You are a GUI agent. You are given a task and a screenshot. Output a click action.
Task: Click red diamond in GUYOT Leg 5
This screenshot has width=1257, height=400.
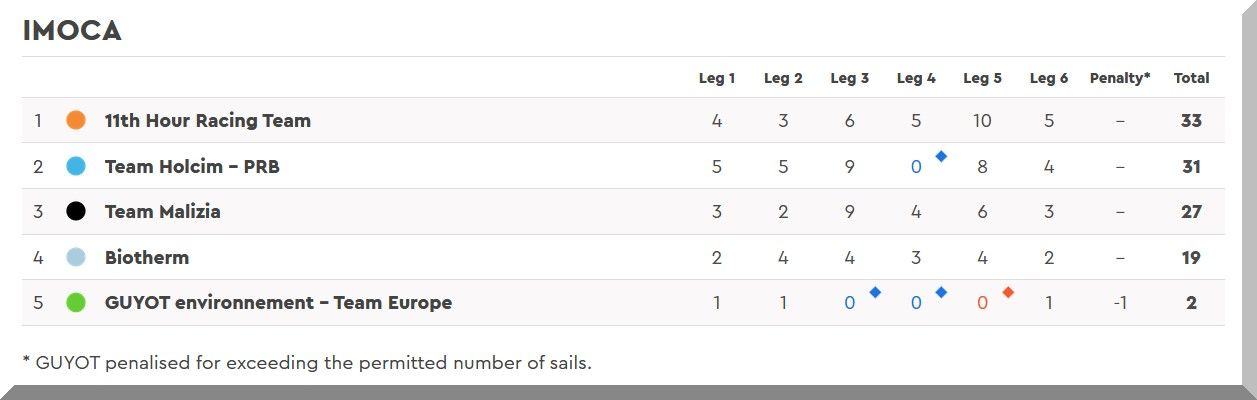tap(1008, 292)
